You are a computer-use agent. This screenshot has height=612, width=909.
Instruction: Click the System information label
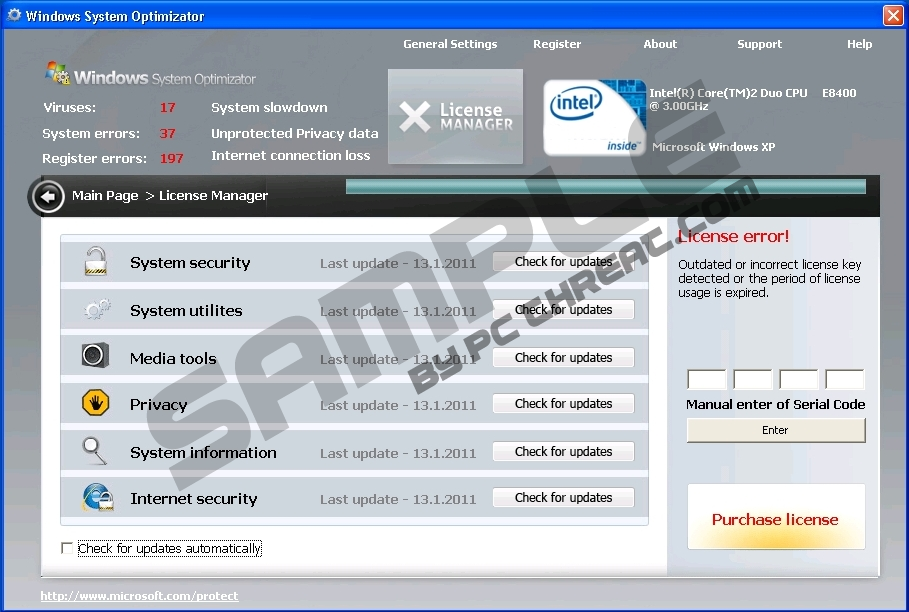(x=203, y=453)
